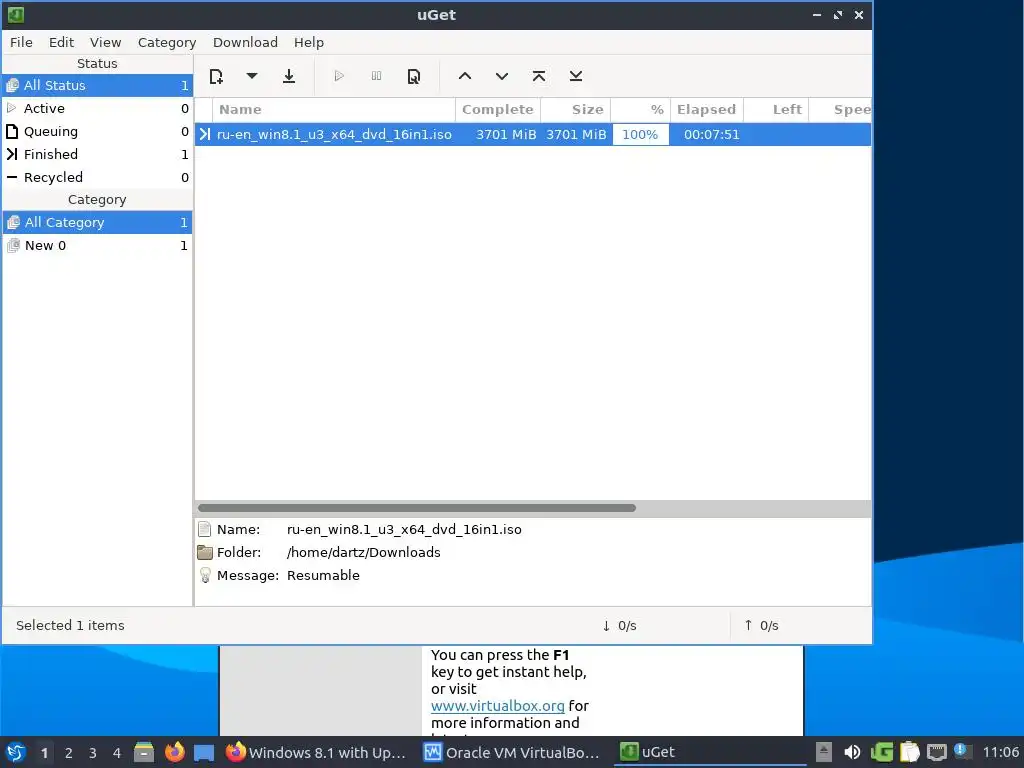The height and width of the screenshot is (768, 1024).
Task: Click the horizontal scrollbar of download list
Action: (417, 508)
